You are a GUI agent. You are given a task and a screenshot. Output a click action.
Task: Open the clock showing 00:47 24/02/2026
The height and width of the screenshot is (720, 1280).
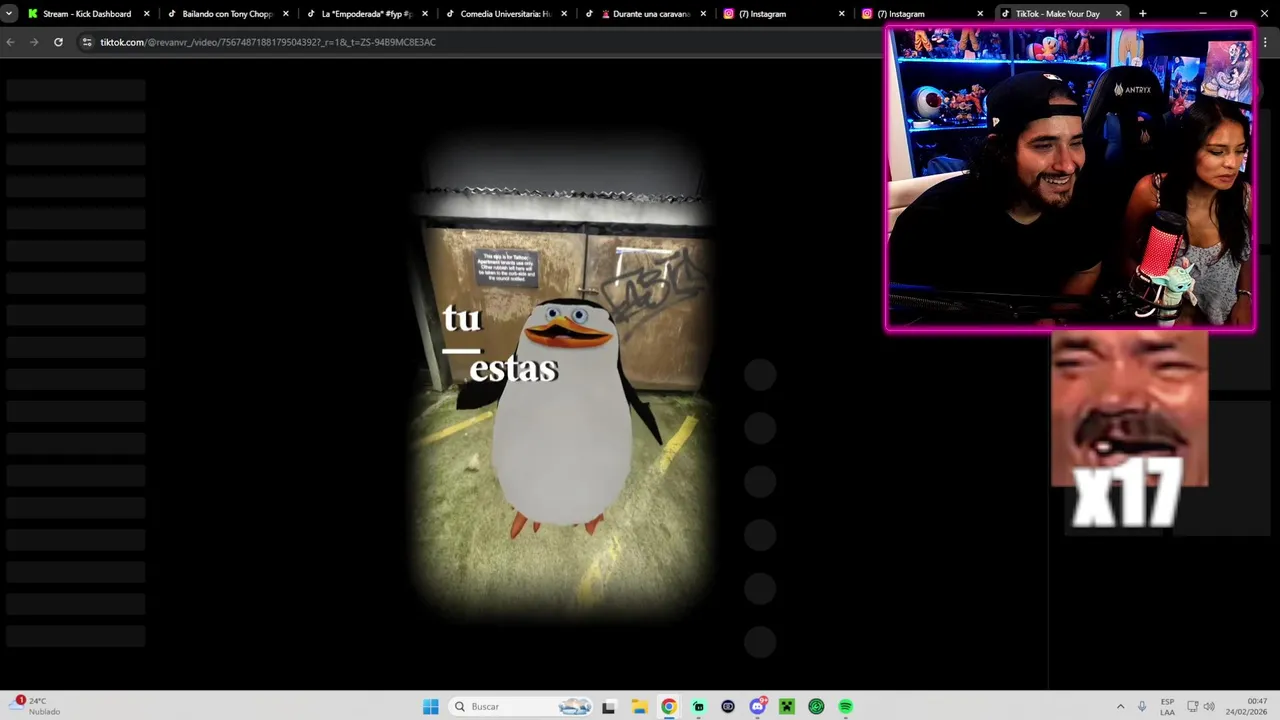click(1247, 707)
